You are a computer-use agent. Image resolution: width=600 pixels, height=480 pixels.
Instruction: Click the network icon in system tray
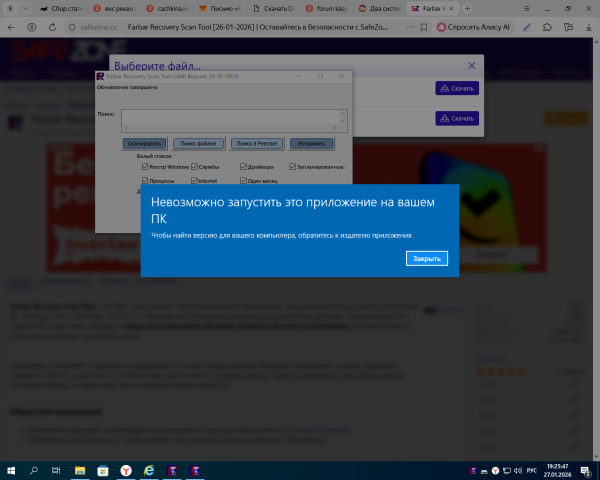tap(507, 471)
